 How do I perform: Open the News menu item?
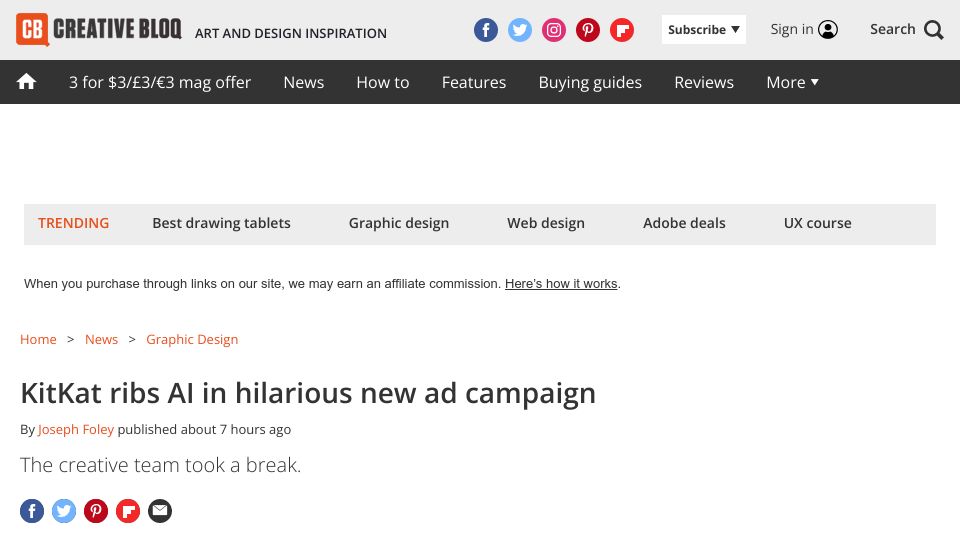tap(304, 82)
